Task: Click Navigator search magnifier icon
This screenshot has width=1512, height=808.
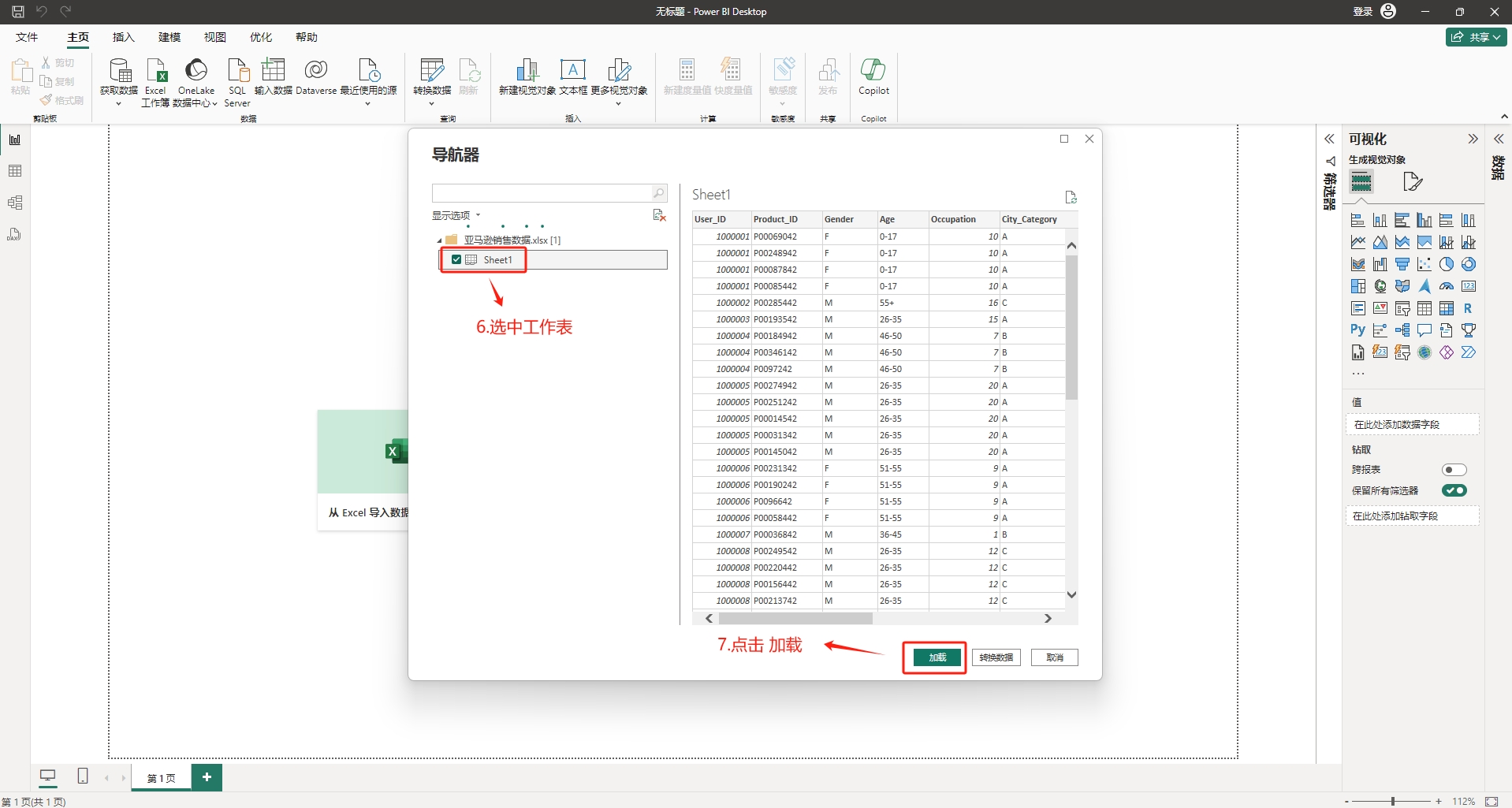Action: pos(658,193)
